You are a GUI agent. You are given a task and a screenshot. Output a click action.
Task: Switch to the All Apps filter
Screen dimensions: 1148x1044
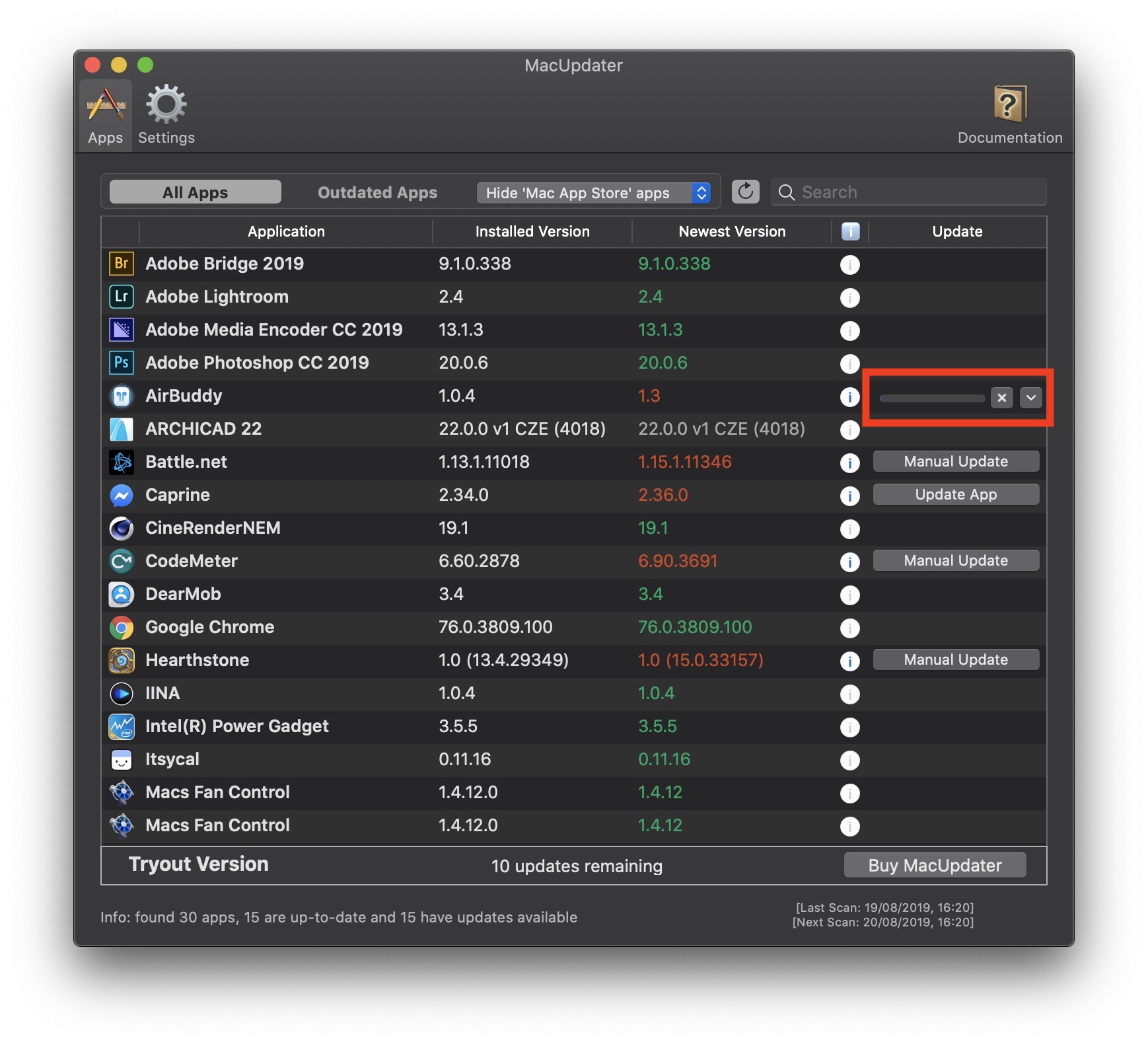pos(196,192)
